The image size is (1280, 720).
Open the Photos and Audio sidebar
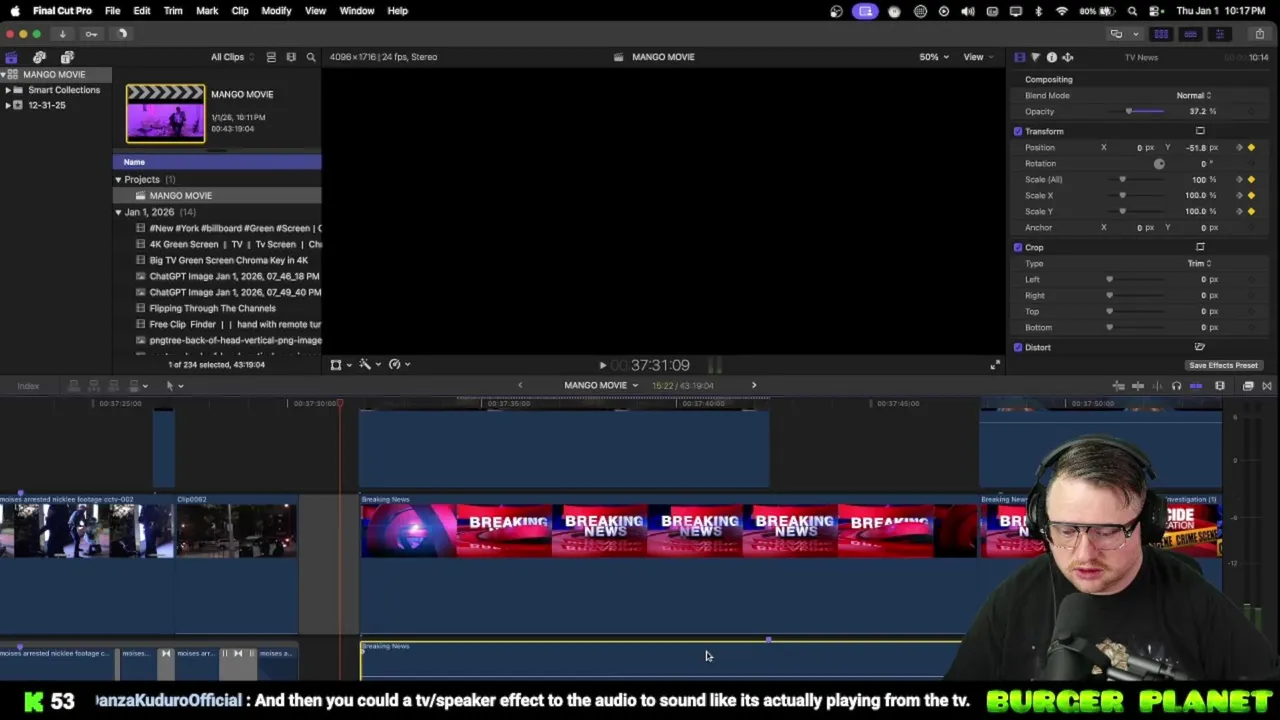pyautogui.click(x=39, y=57)
